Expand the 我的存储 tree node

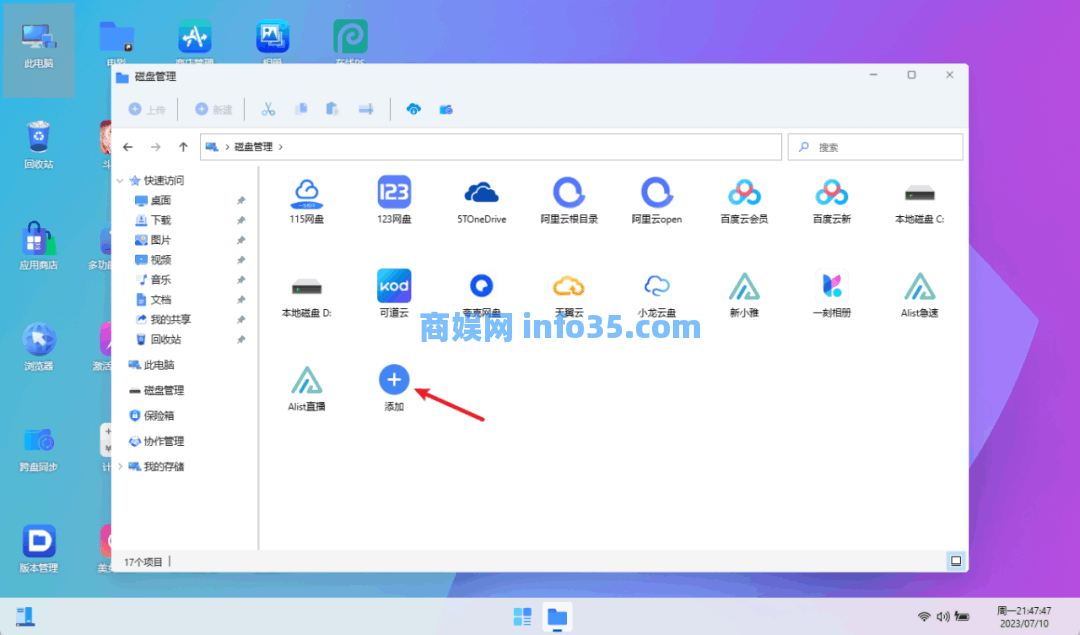click(x=121, y=467)
